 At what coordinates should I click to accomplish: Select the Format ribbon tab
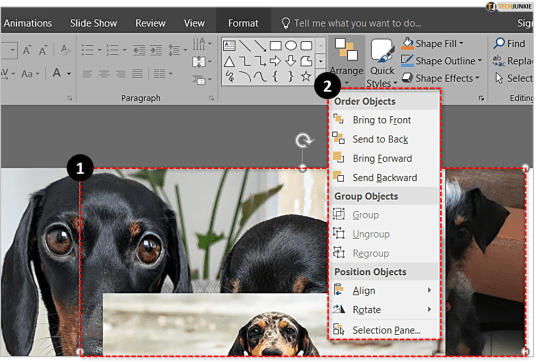pos(243,23)
